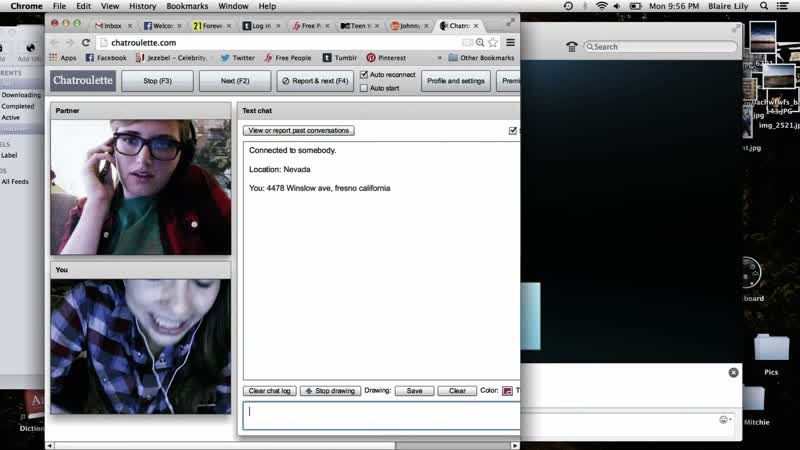
Task: Toggle the Auto reconnect checkbox
Action: [364, 74]
